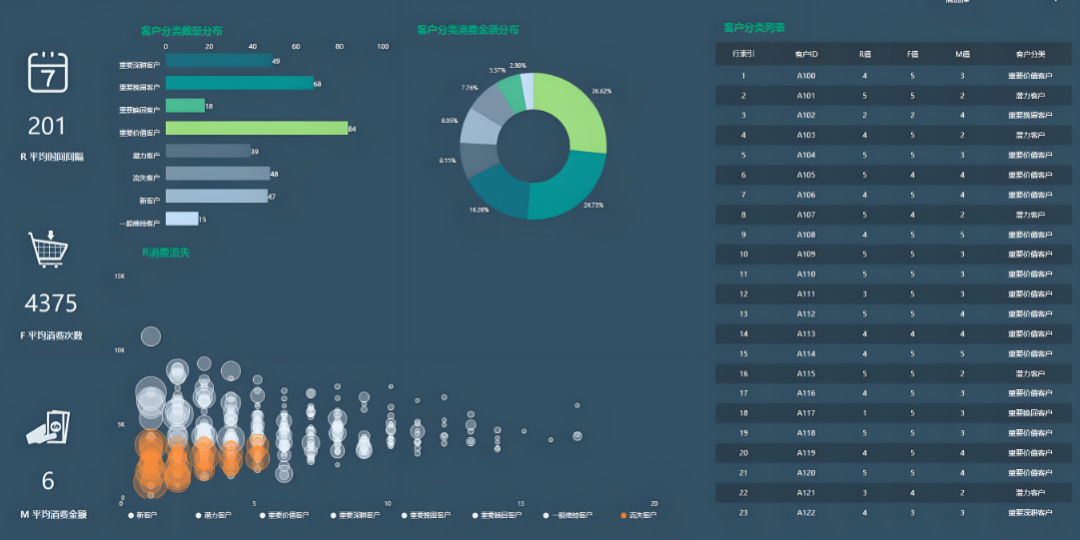This screenshot has height=540, width=1080.
Task: Select customer ID cell A120
Action: coord(806,473)
